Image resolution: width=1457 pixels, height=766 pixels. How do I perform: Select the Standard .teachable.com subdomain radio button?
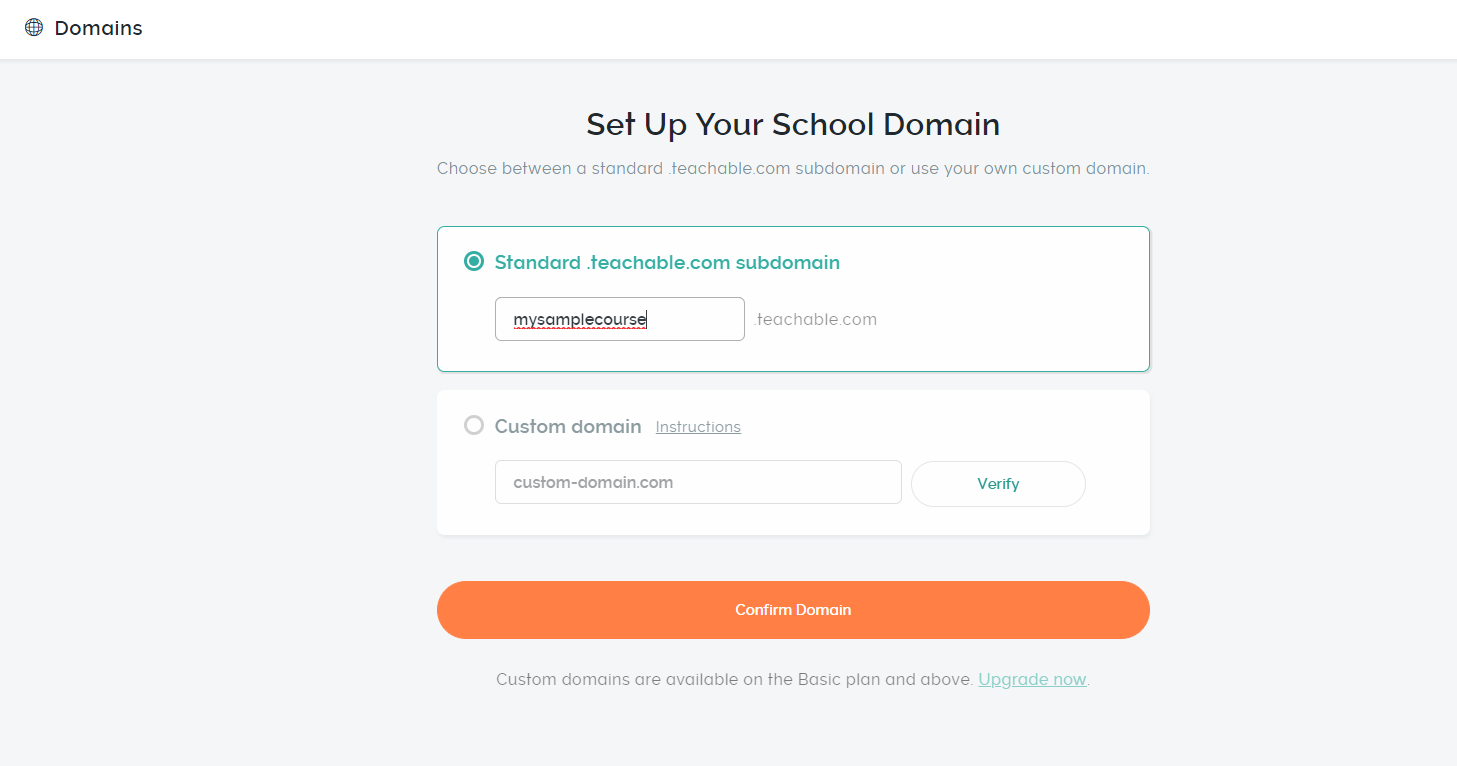(474, 262)
